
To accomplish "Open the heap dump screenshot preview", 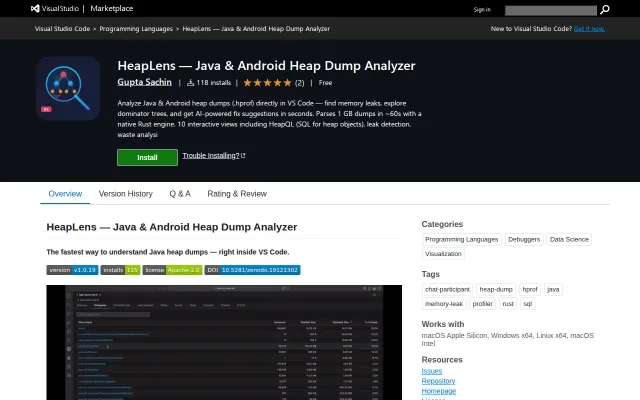I will (x=224, y=342).
